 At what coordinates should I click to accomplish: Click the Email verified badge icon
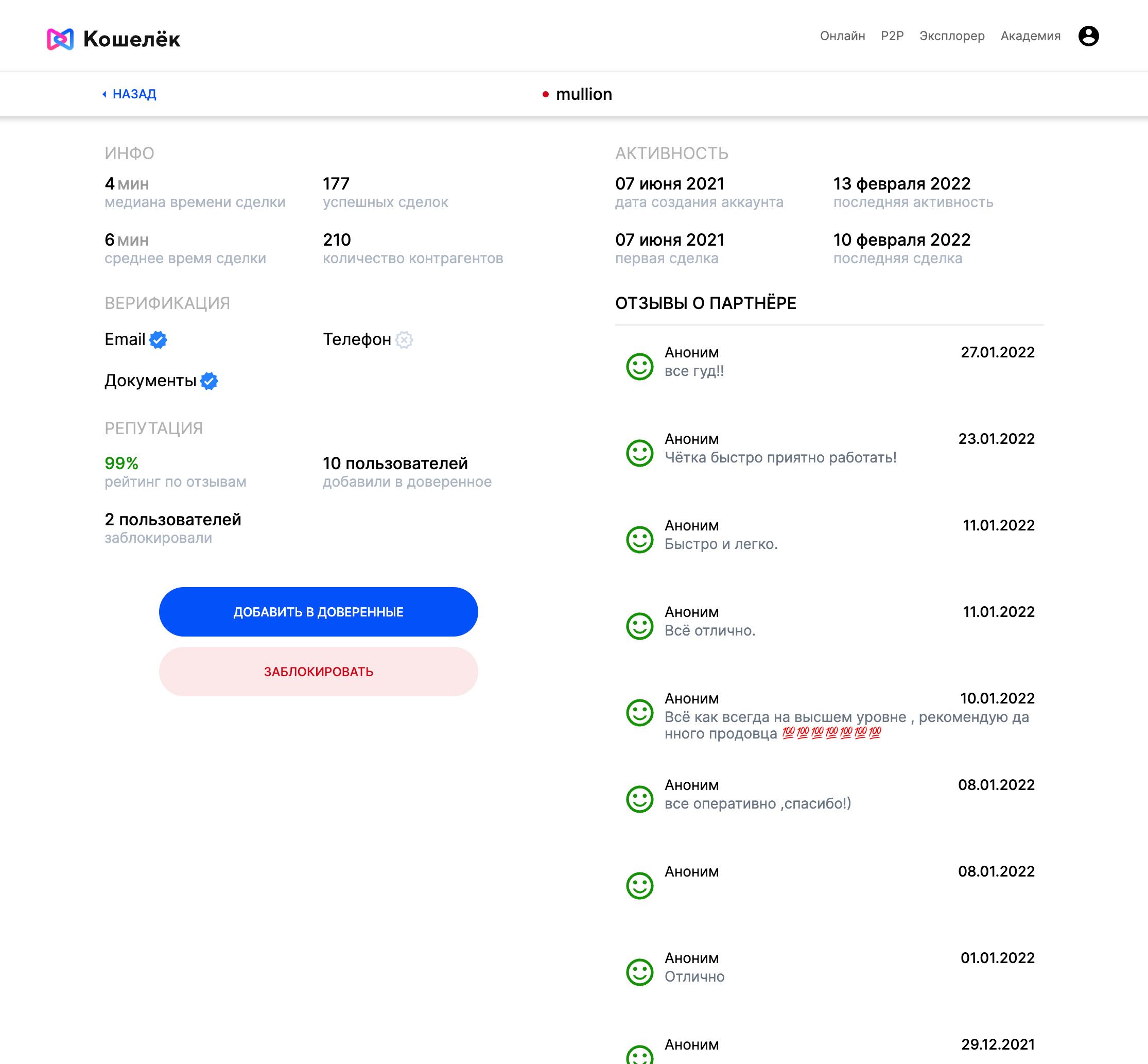click(x=158, y=340)
